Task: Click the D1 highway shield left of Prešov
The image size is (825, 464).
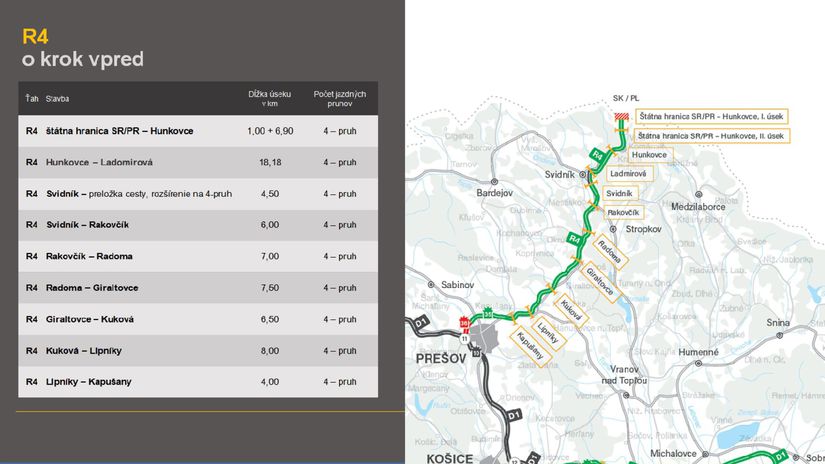Action: click(x=420, y=321)
